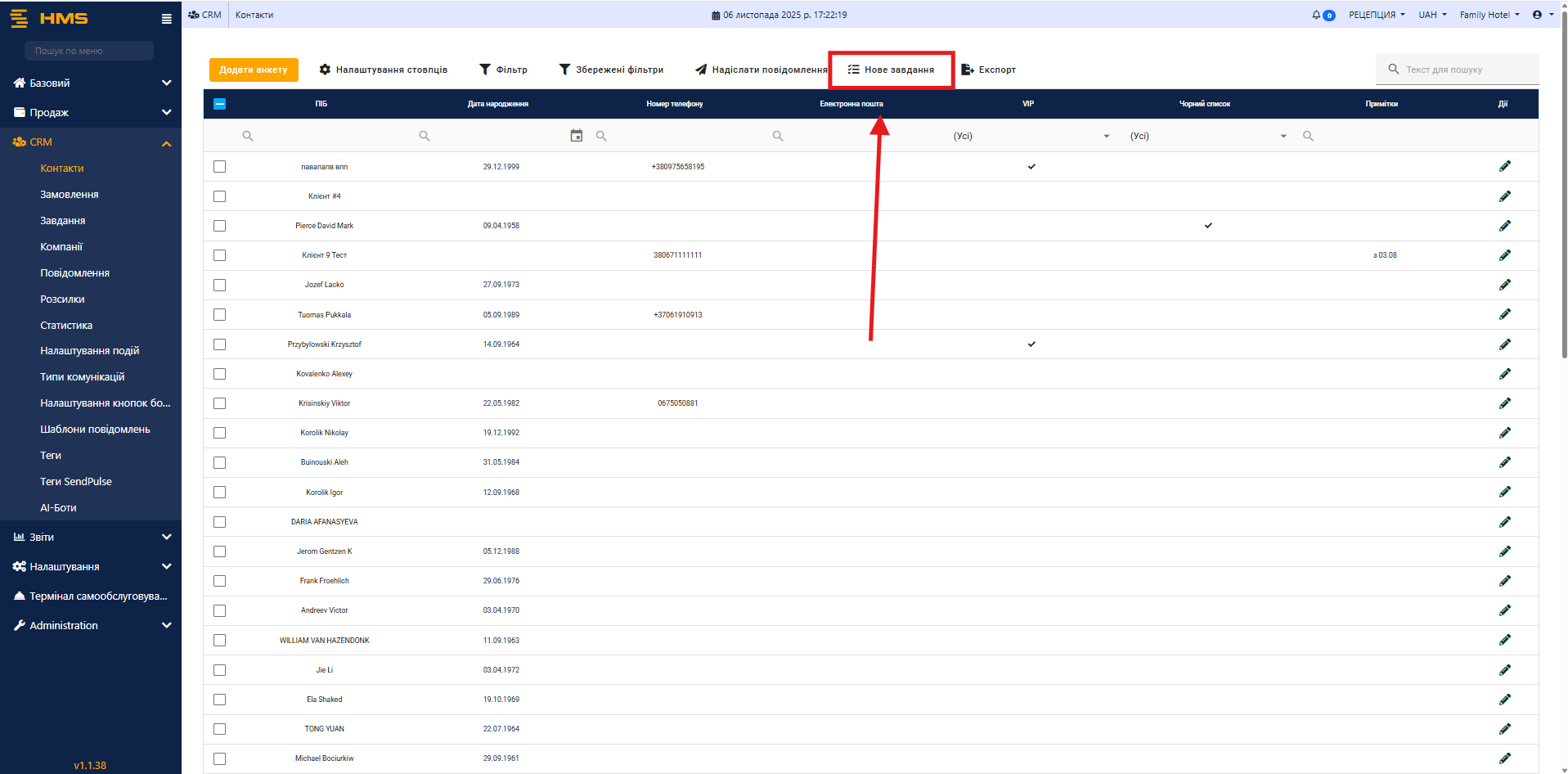Click the Export icon in the toolbar

click(967, 70)
